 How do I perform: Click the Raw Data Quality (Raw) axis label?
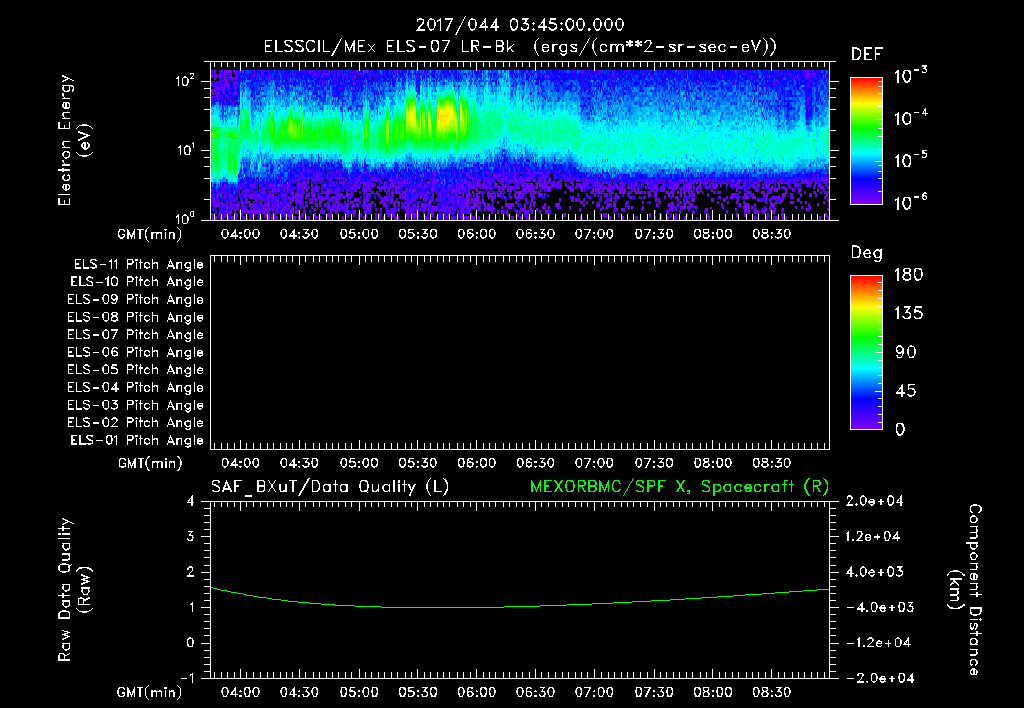click(74, 590)
